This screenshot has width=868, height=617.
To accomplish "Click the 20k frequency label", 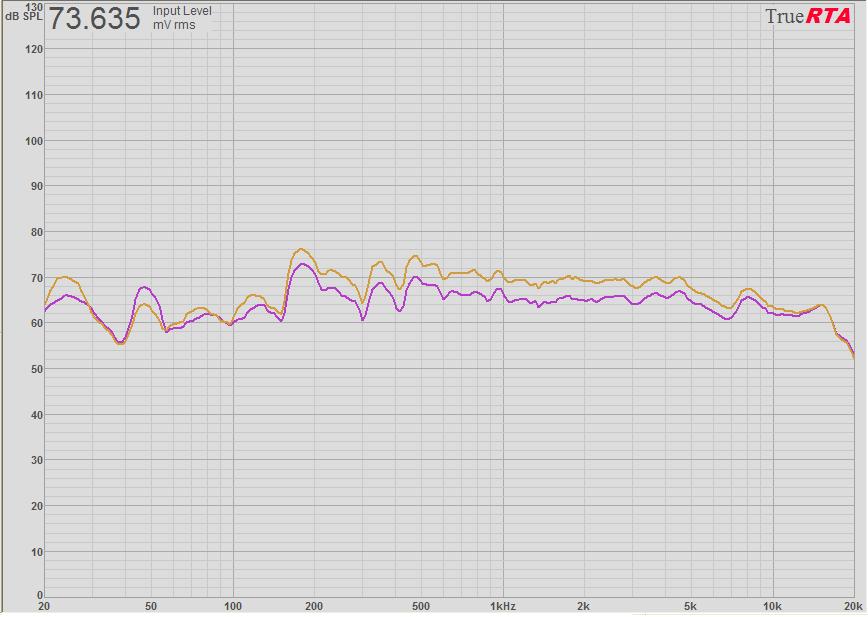I will [854, 606].
